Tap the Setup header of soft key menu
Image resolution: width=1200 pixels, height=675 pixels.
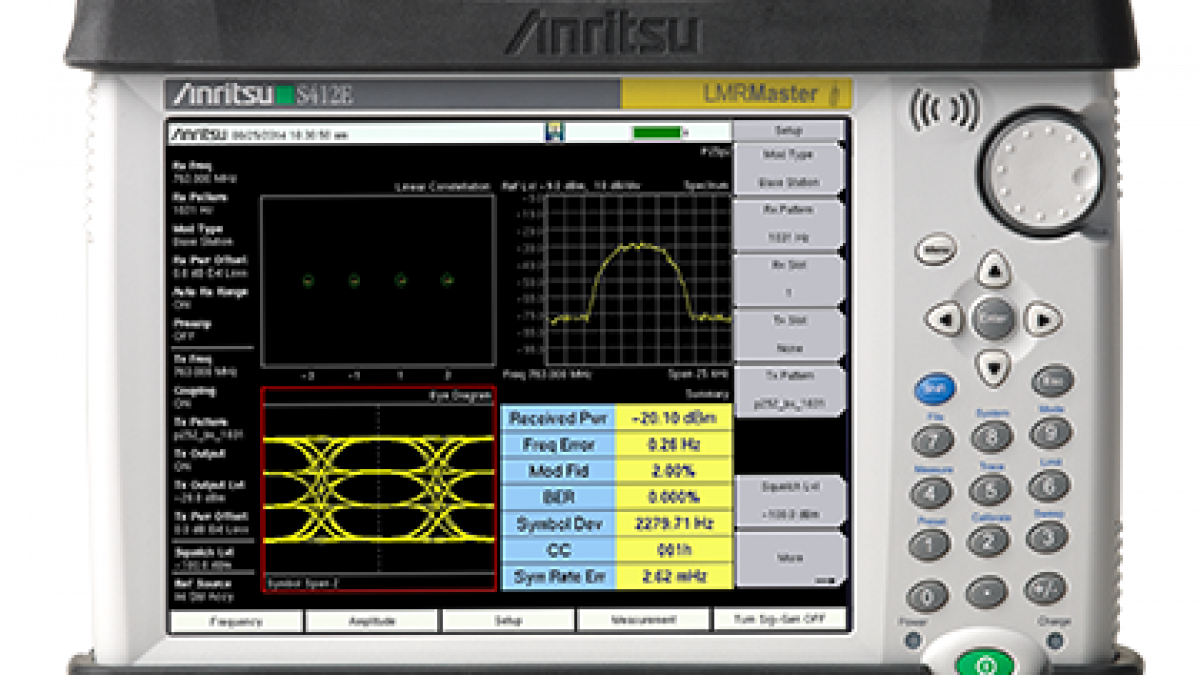(789, 130)
